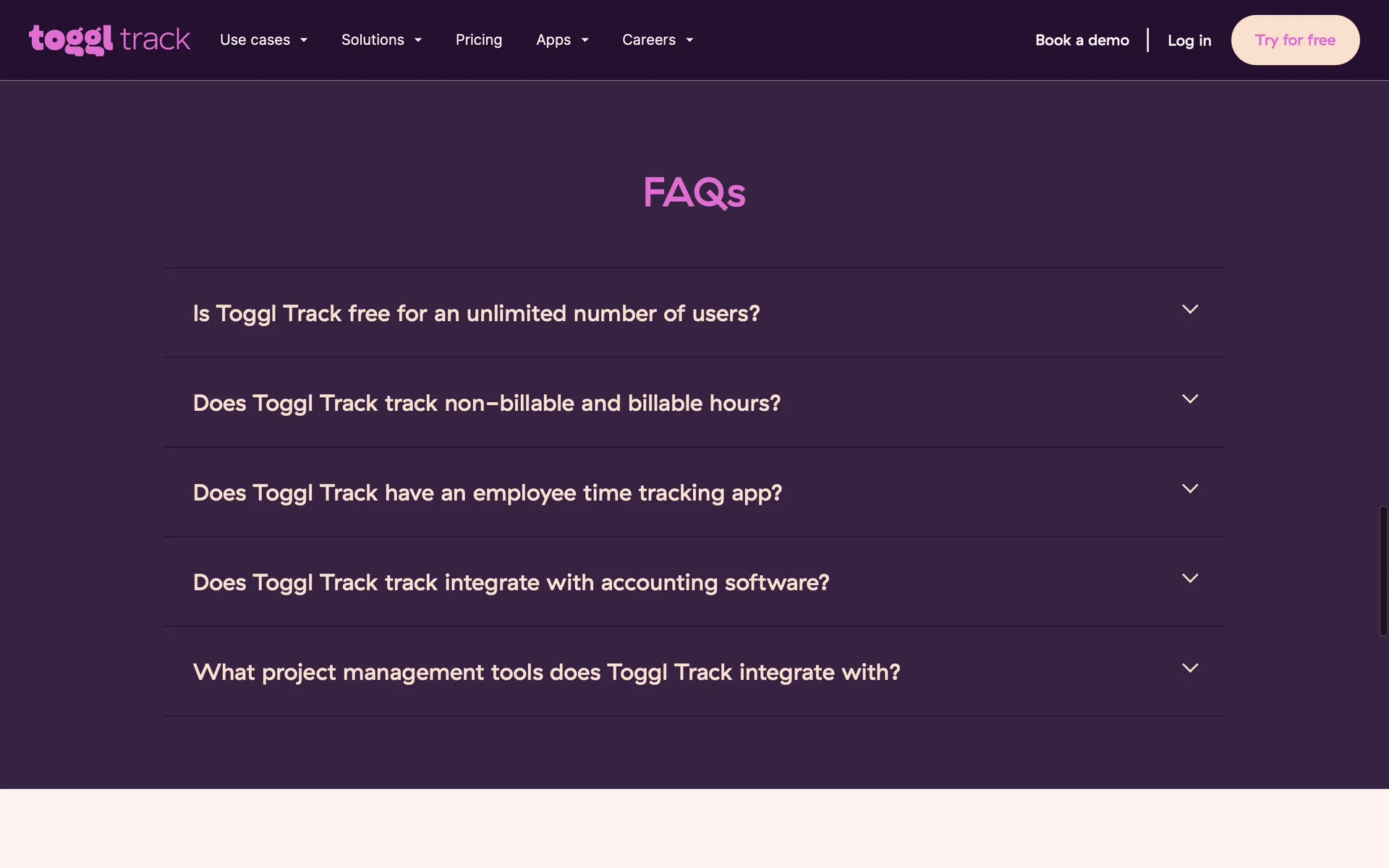The image size is (1389, 868).
Task: Expand chevron for accounting software FAQ
Action: [1189, 579]
